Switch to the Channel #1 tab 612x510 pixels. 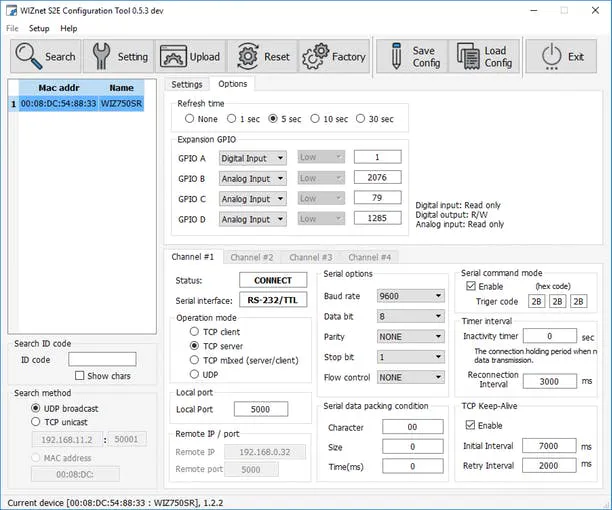tap(193, 257)
